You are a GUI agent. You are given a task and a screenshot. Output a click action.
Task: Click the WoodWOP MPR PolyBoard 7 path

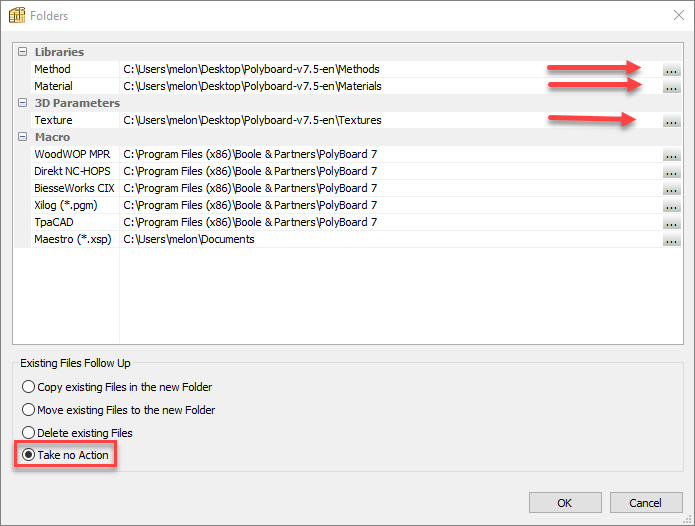[250, 154]
